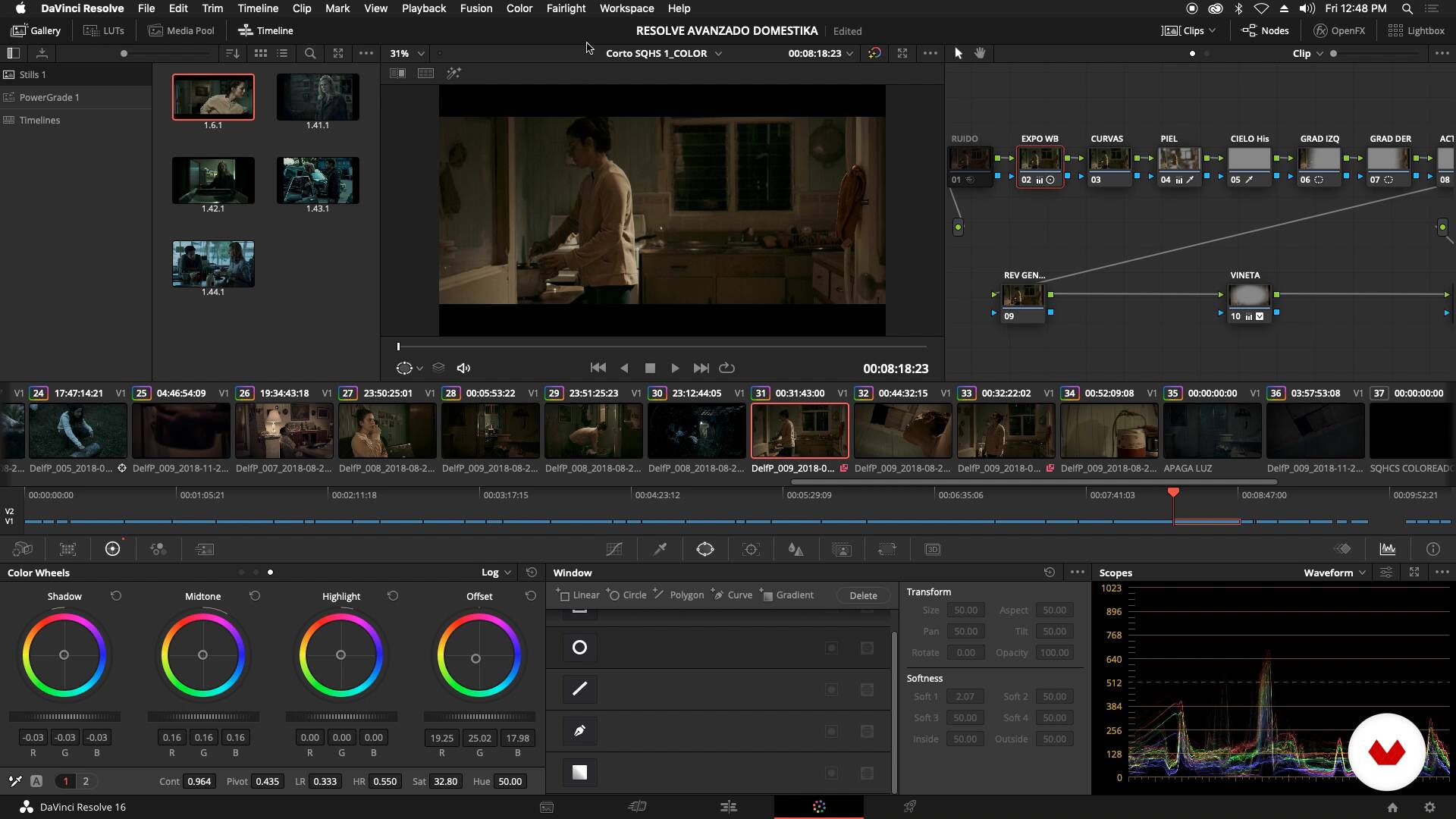Open the viewer zoom 31% dropdown
Screen dimensions: 1456x819
407,53
